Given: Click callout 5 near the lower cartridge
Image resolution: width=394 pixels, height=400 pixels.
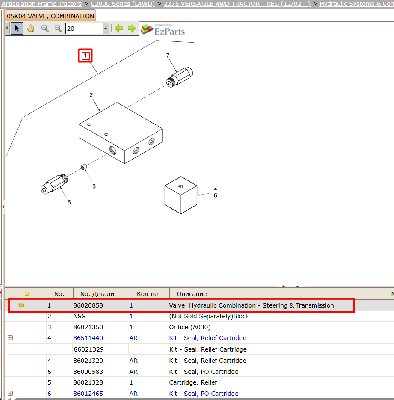Looking at the screenshot, I should coord(69,202).
